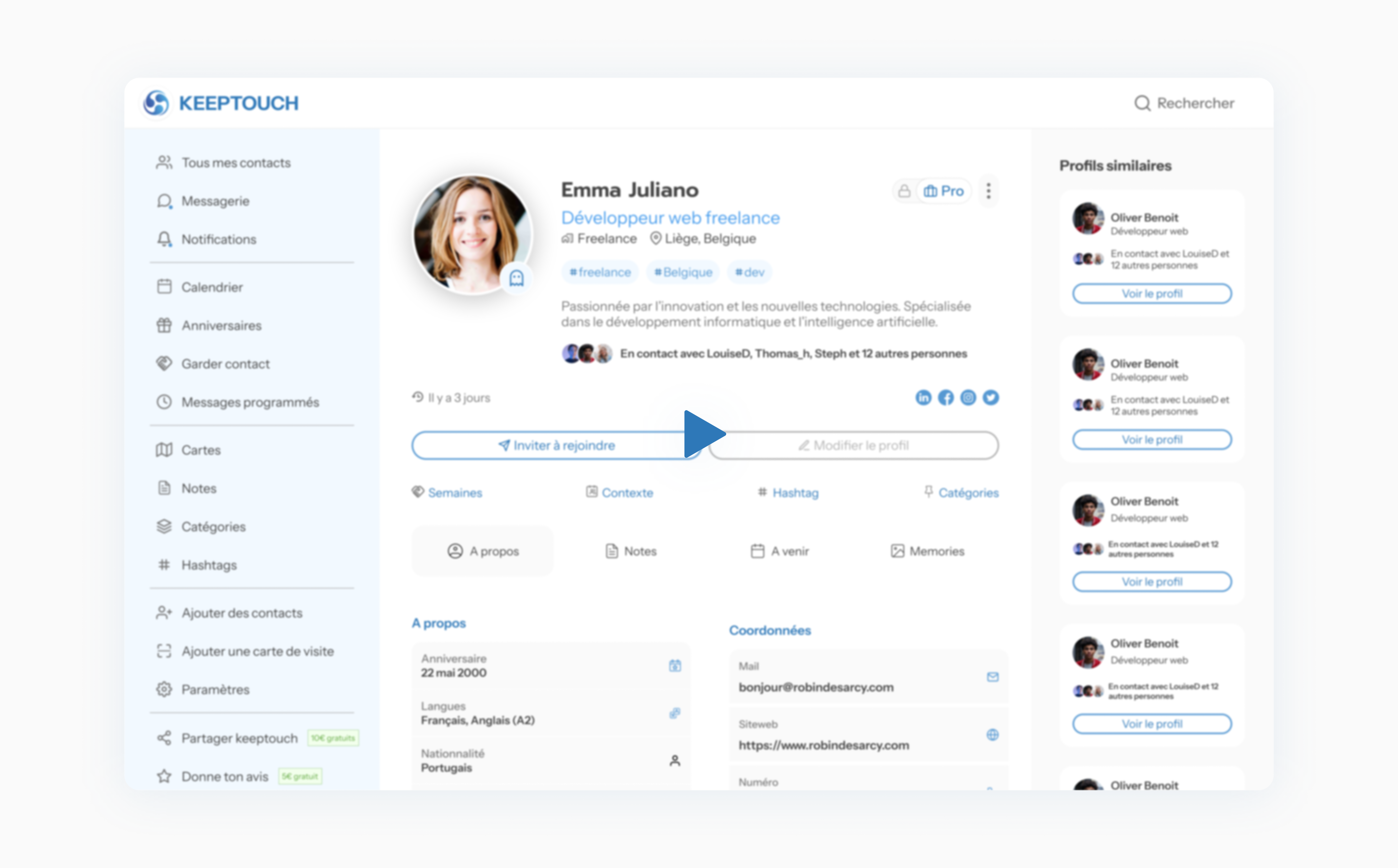Click the Rechercher search field
Viewport: 1398px width, 868px height.
tap(1185, 103)
